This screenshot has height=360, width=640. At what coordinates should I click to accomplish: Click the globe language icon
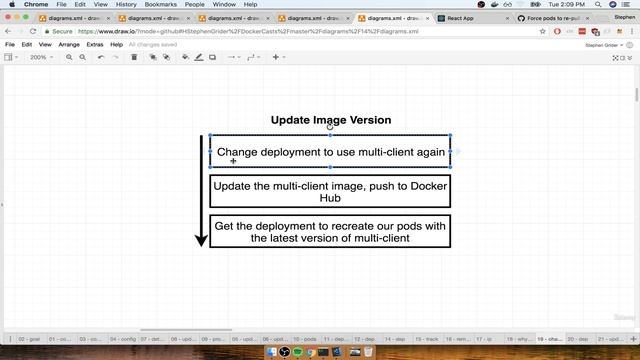(630, 45)
